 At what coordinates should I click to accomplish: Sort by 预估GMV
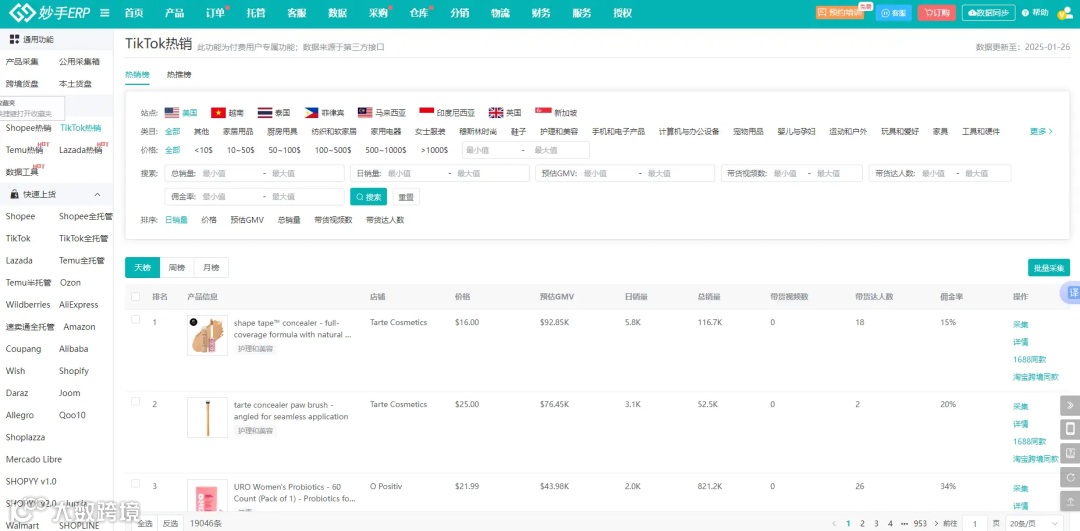(x=247, y=220)
